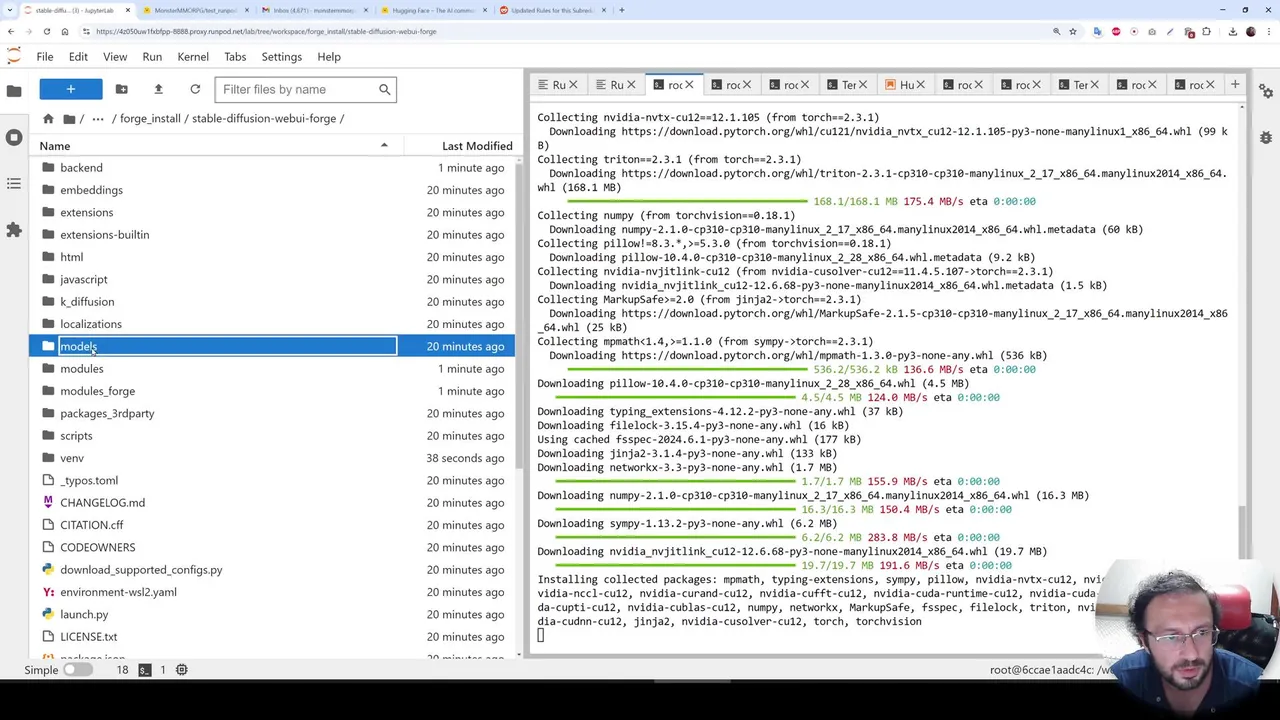Click the browser home icon
This screenshot has width=1280, height=720.
click(64, 32)
